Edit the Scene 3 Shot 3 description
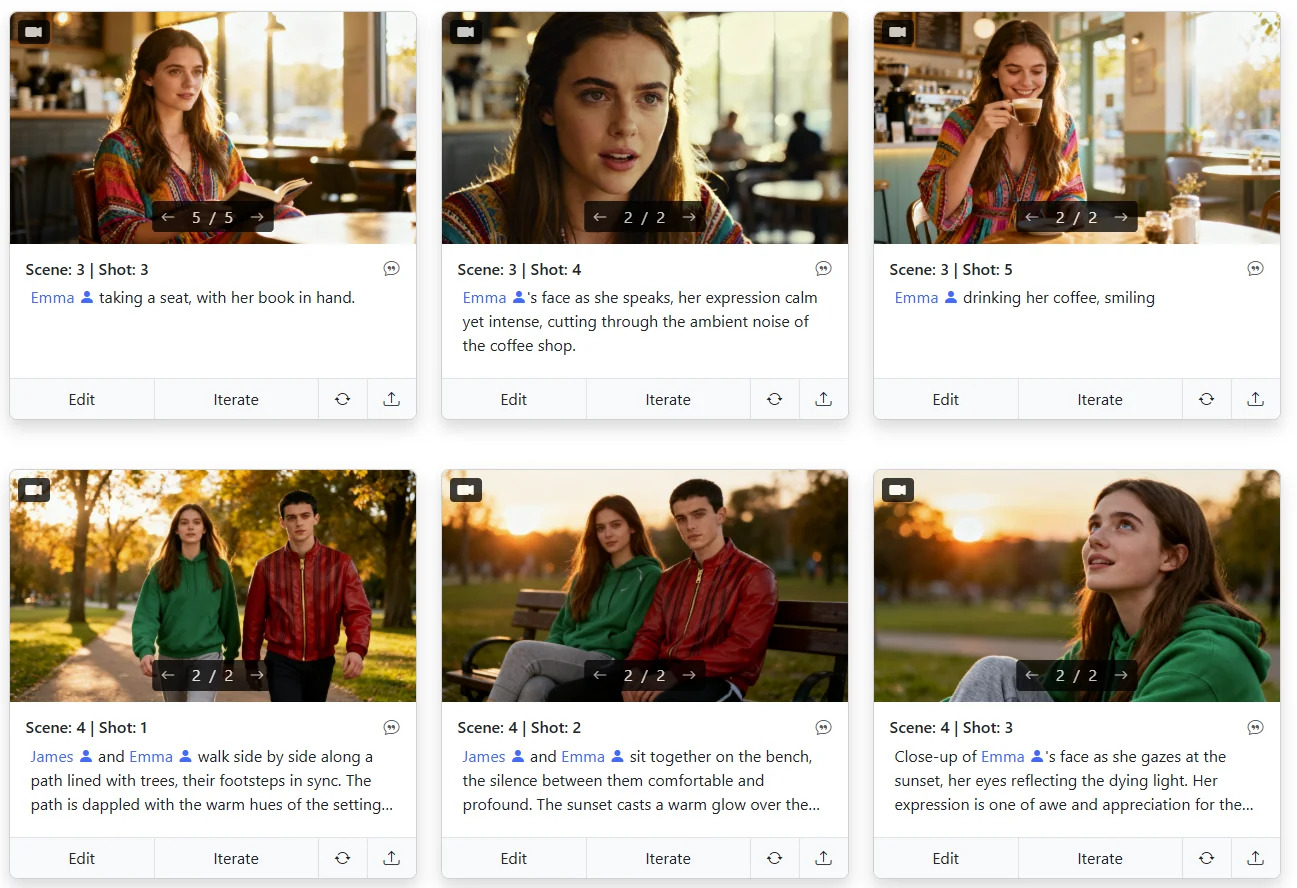 pos(81,399)
